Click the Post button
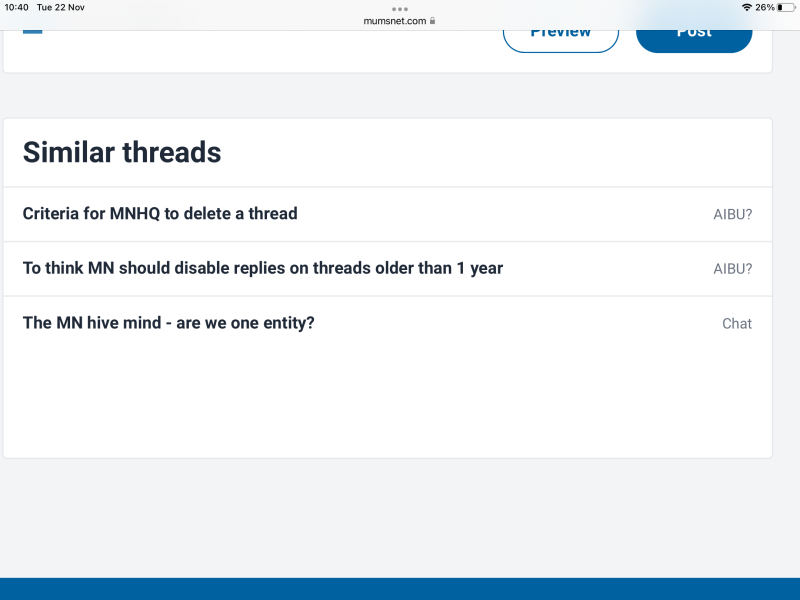 (x=693, y=30)
